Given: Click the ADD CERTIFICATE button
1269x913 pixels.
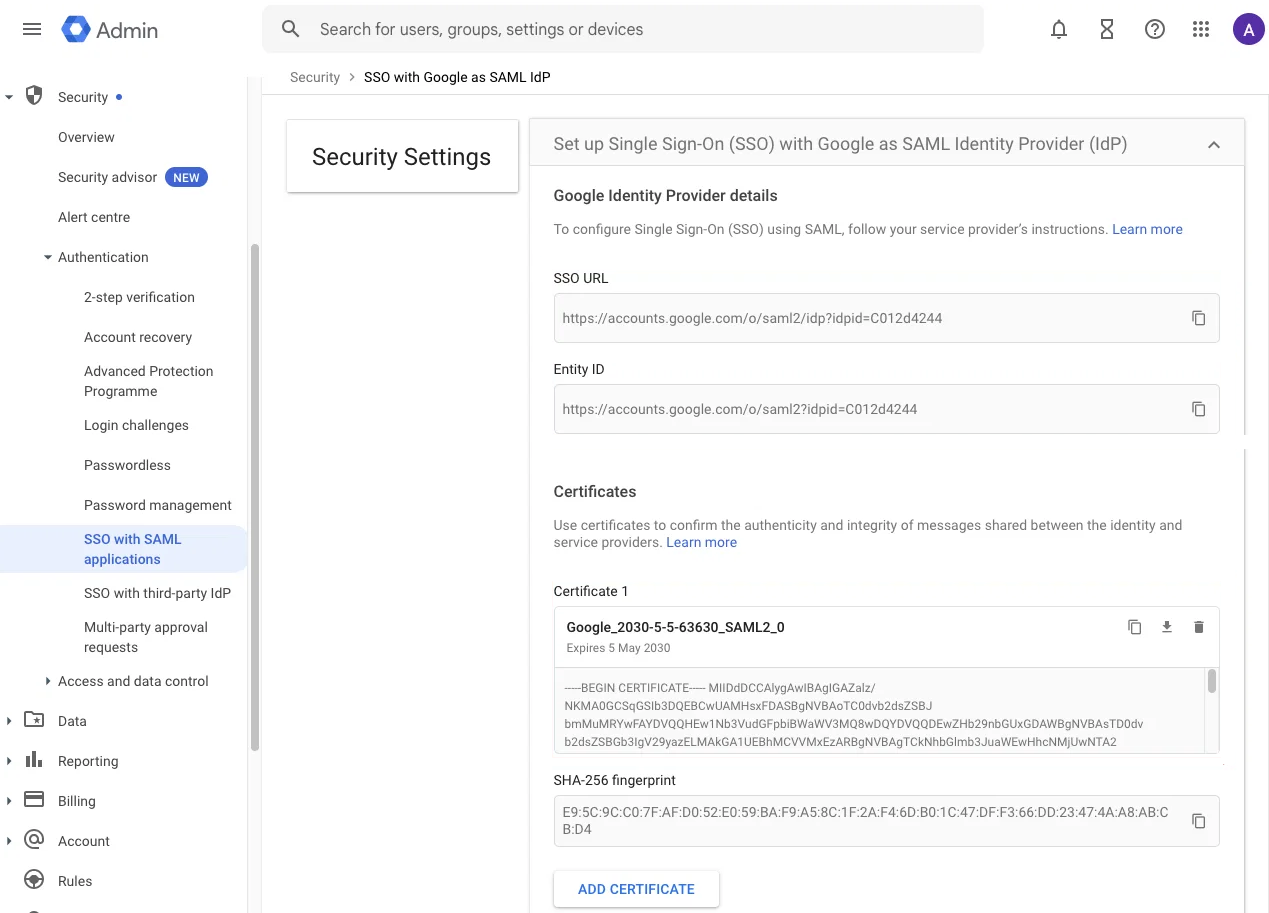Looking at the screenshot, I should tap(636, 889).
